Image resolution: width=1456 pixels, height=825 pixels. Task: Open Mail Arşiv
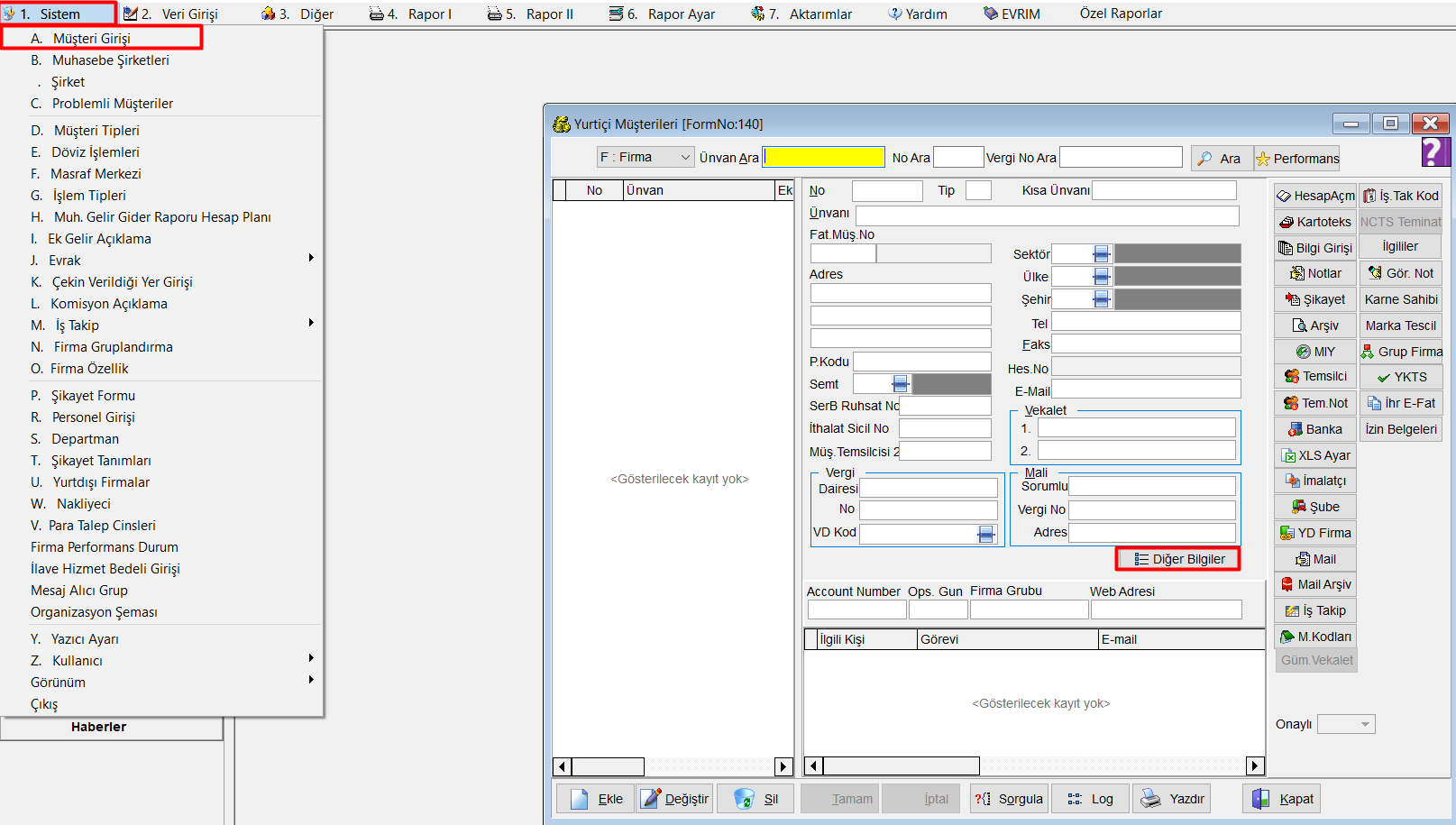(x=1315, y=584)
